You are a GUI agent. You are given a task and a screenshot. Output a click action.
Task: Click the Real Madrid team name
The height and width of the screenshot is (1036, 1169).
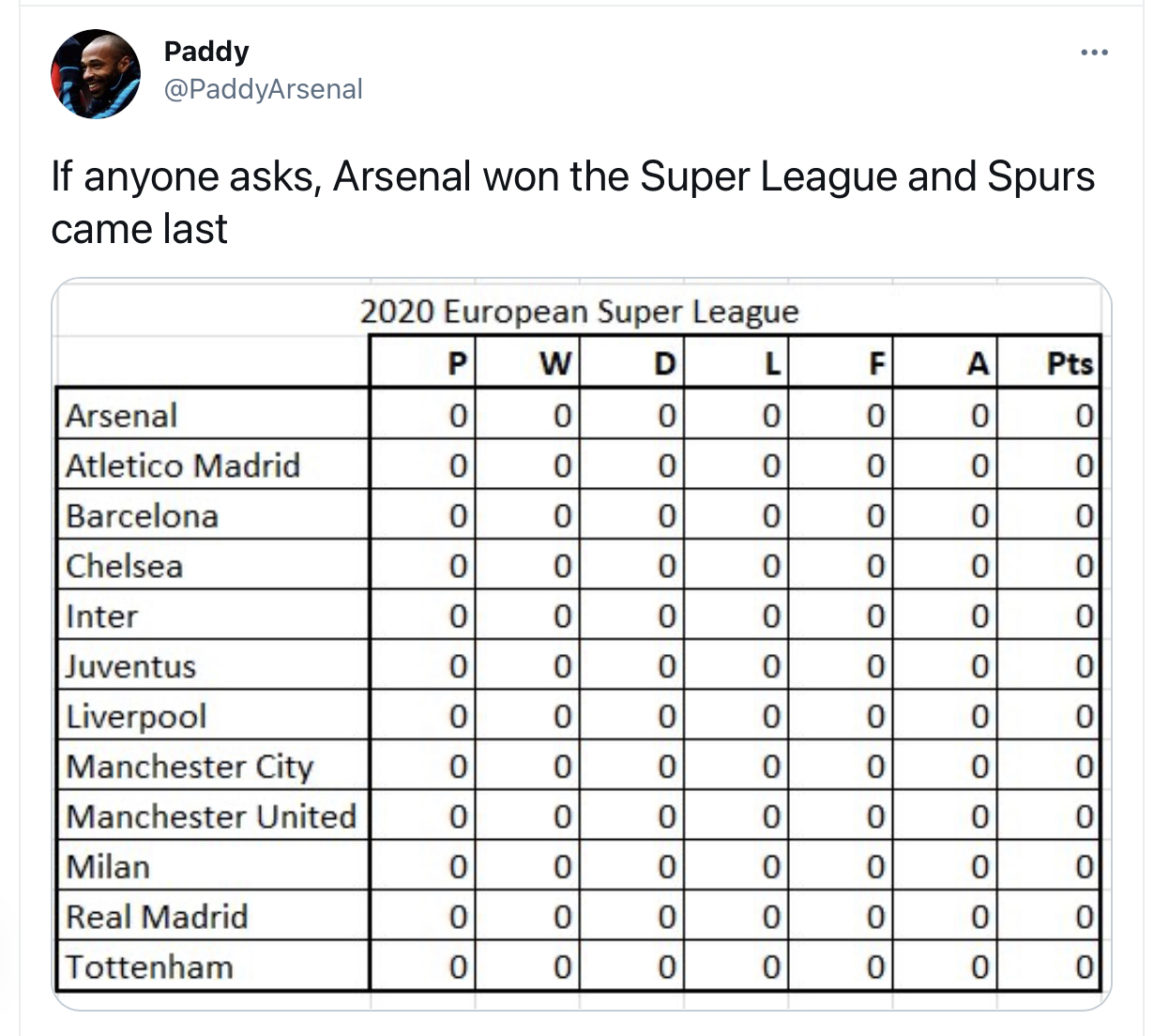[157, 917]
